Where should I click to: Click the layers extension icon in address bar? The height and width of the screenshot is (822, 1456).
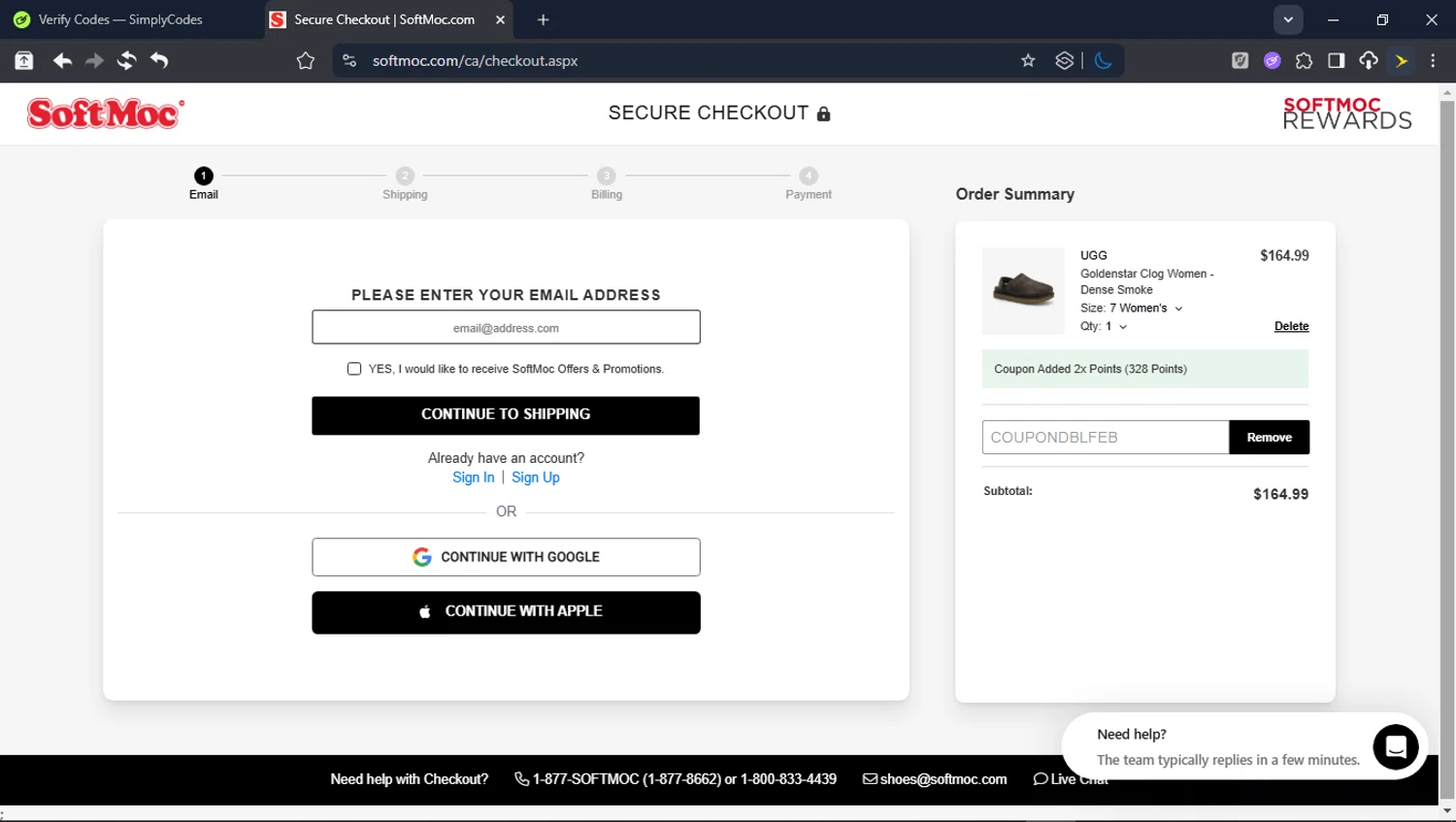point(1064,61)
